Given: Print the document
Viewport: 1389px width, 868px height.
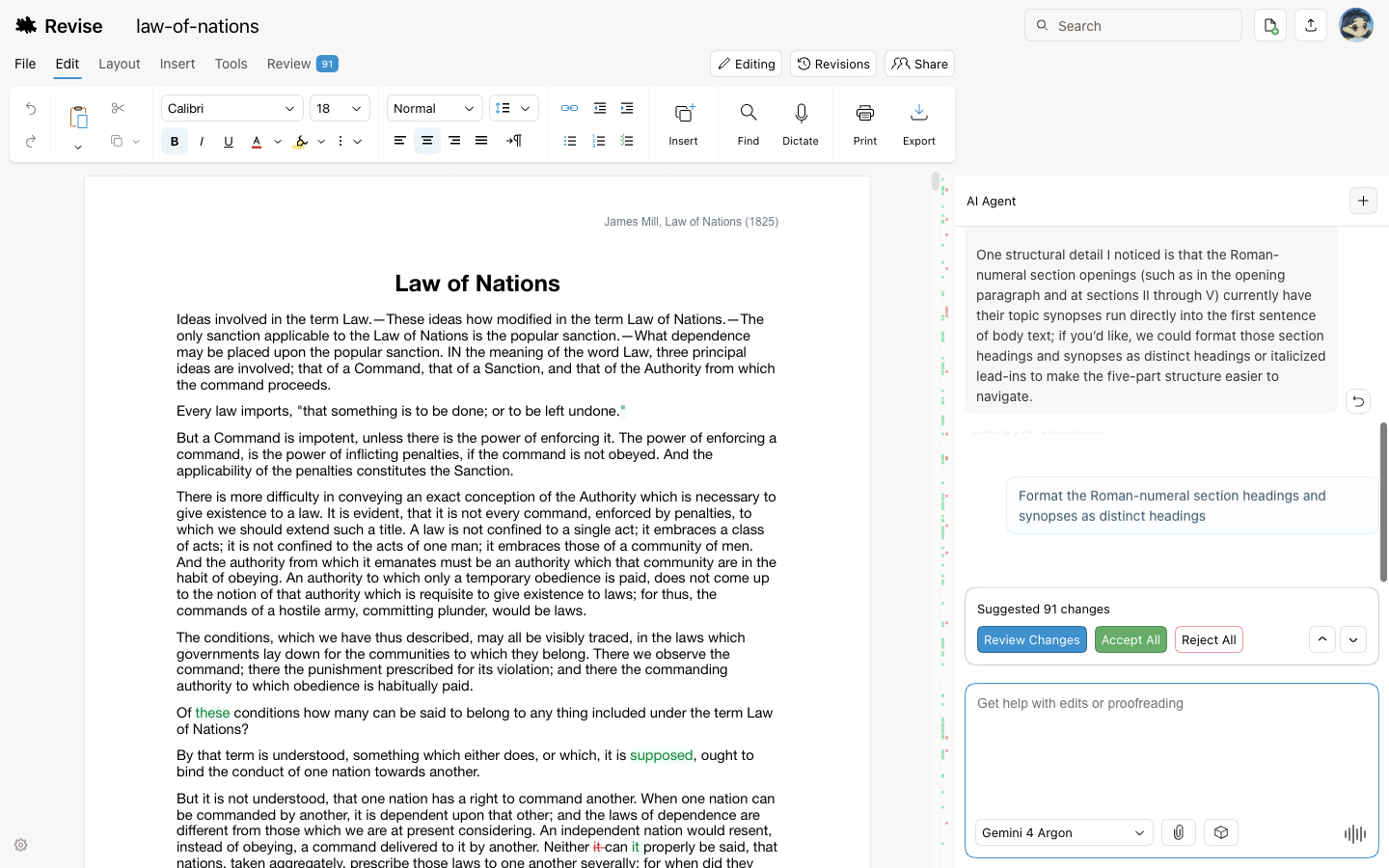Looking at the screenshot, I should (x=865, y=124).
